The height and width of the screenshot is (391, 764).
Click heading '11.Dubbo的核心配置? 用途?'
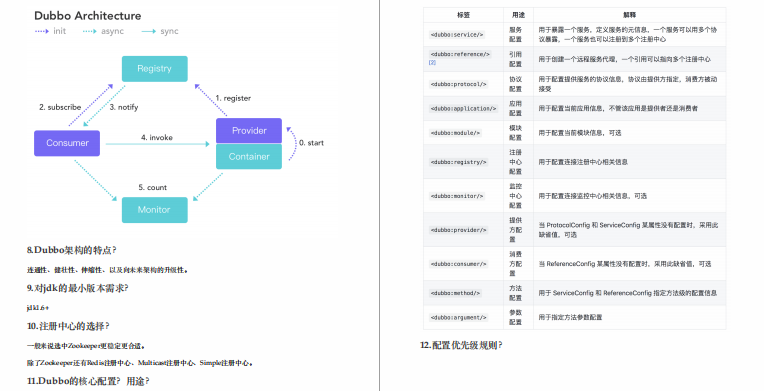[x=88, y=381]
